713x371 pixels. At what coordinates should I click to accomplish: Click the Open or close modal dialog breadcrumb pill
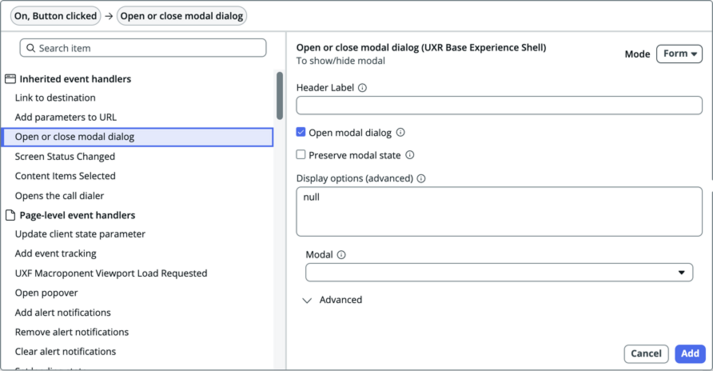[x=182, y=16]
